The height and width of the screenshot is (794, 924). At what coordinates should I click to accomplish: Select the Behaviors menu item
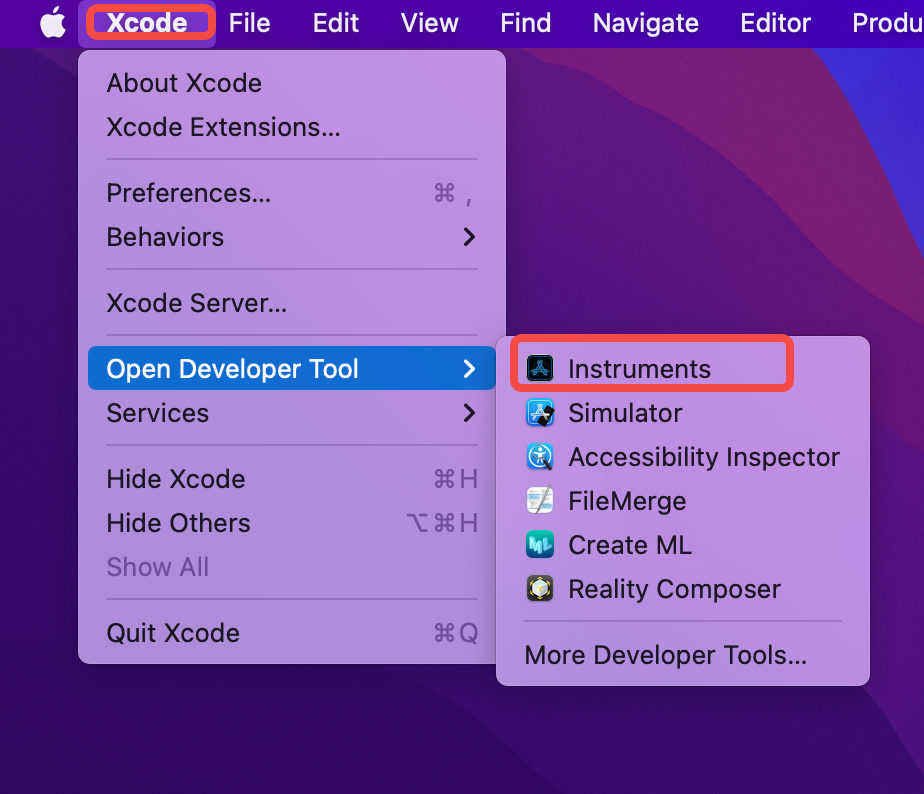[292, 237]
